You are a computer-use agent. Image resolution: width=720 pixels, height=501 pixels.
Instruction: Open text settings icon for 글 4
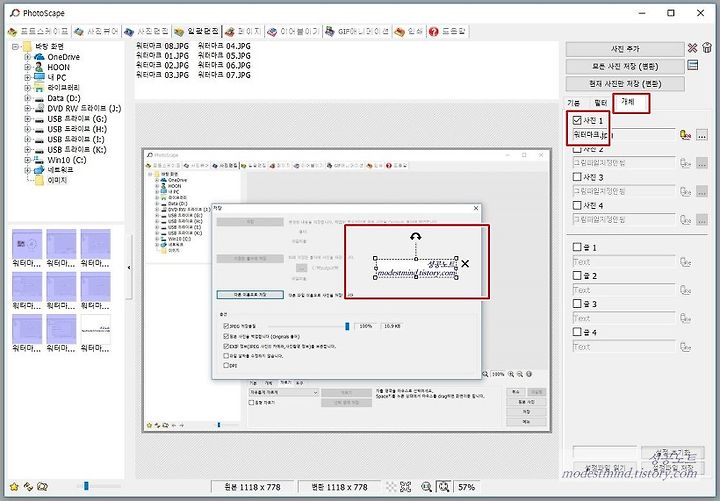[x=685, y=347]
